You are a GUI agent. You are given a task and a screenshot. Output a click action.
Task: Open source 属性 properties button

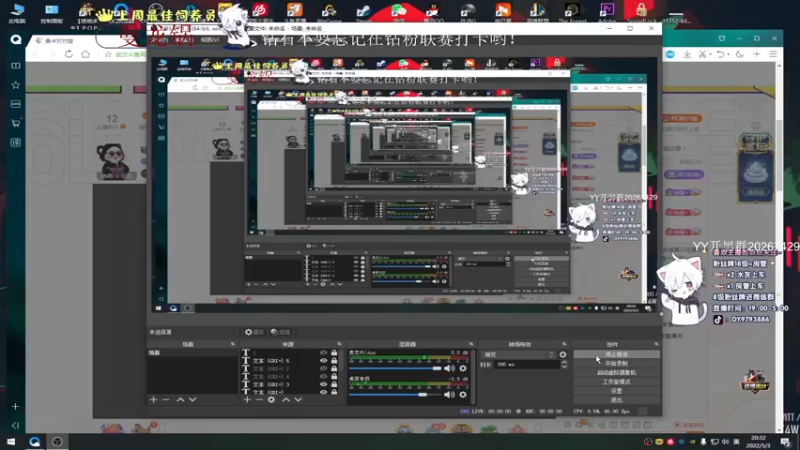click(254, 332)
